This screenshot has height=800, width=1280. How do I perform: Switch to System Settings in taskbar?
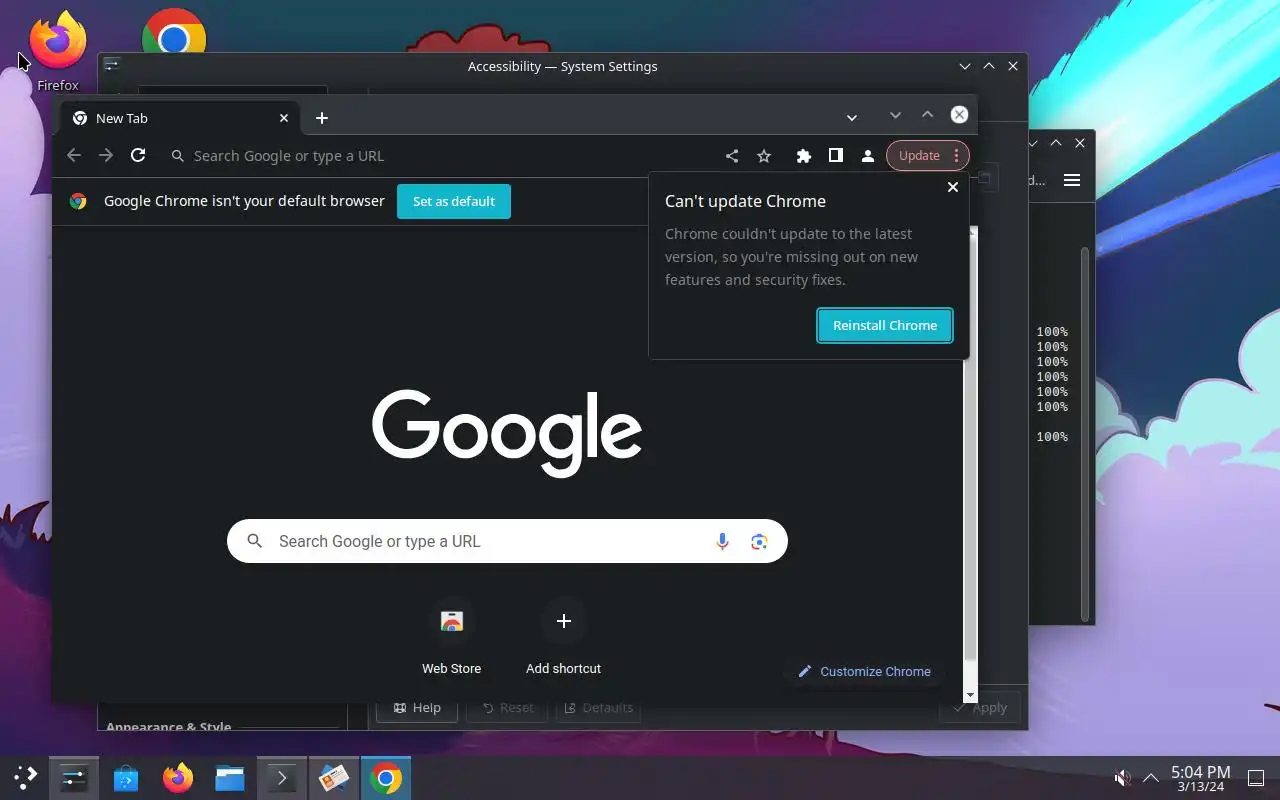click(74, 777)
